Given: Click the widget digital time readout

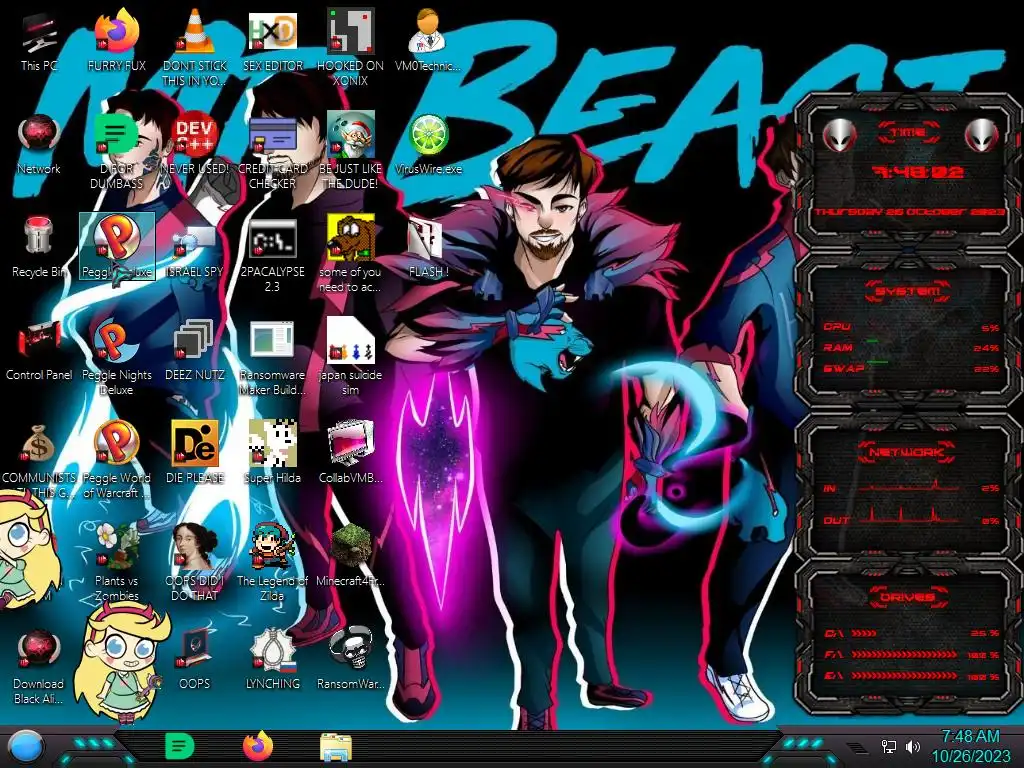Looking at the screenshot, I should 918,172.
